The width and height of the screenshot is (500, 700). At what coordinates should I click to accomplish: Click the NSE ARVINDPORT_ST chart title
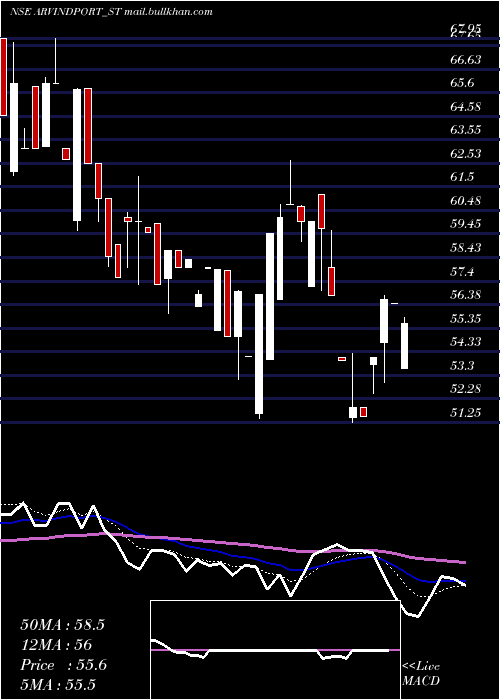65,12
